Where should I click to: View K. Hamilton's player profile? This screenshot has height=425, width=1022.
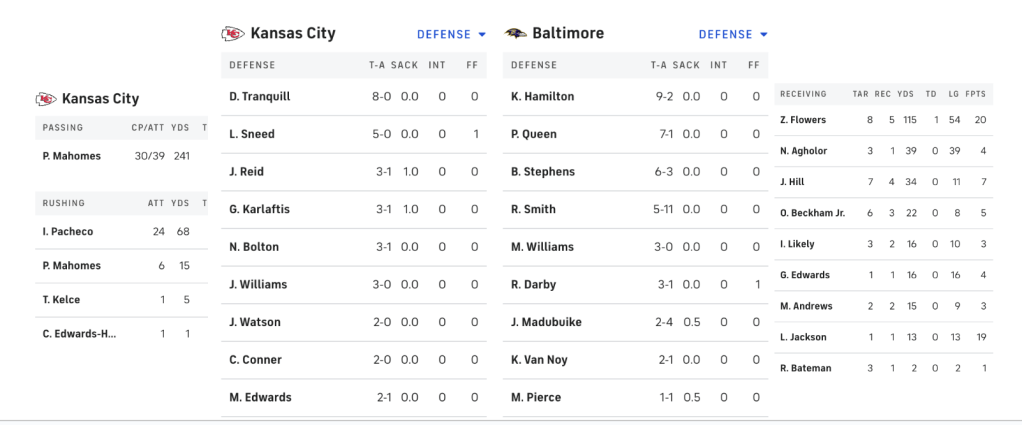click(542, 96)
